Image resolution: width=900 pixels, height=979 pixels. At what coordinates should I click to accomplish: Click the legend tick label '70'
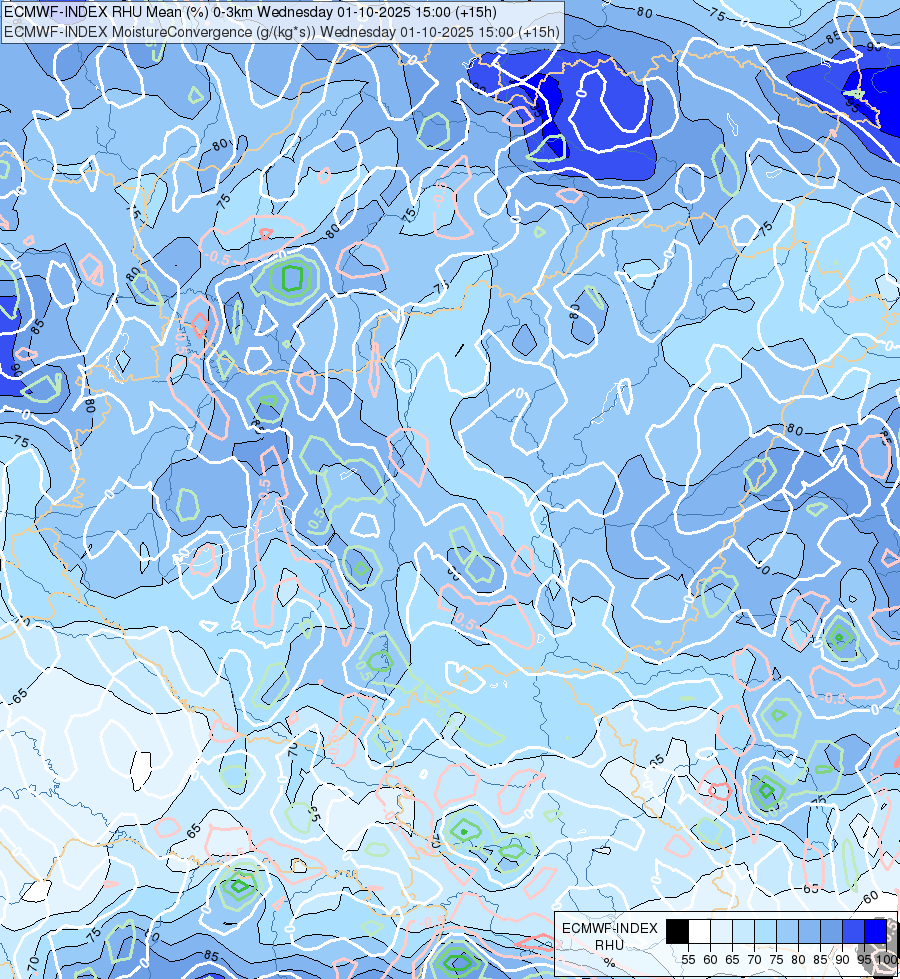pyautogui.click(x=754, y=960)
